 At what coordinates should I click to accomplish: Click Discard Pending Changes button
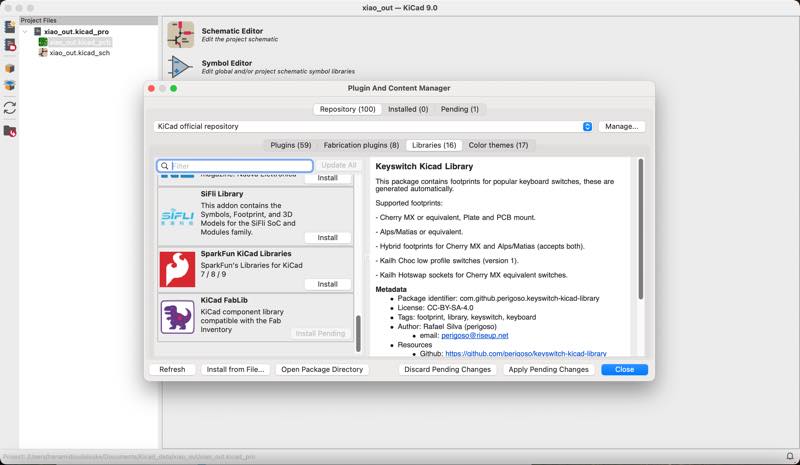tap(447, 370)
